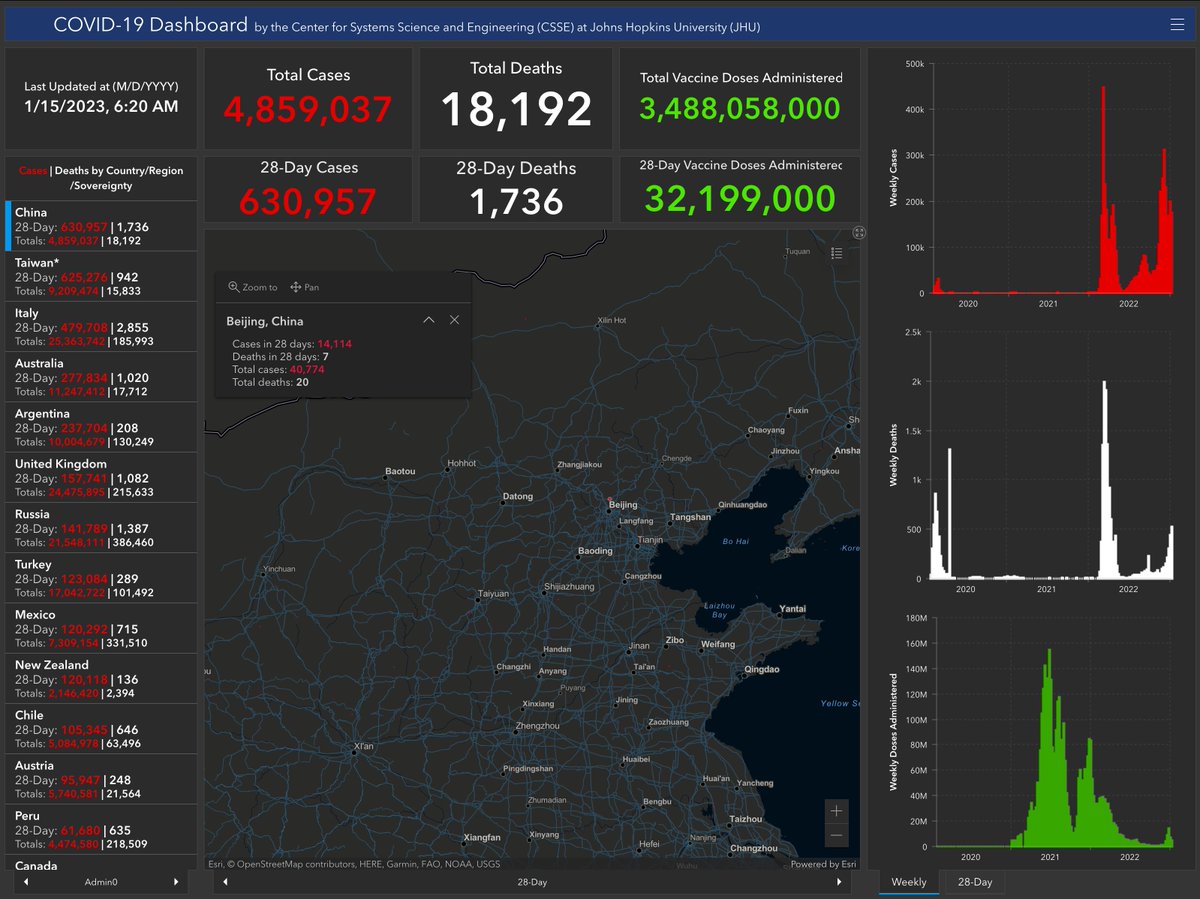Screen dimensions: 1200x899
Task: Click the Qingdao label on map
Action: (x=760, y=670)
